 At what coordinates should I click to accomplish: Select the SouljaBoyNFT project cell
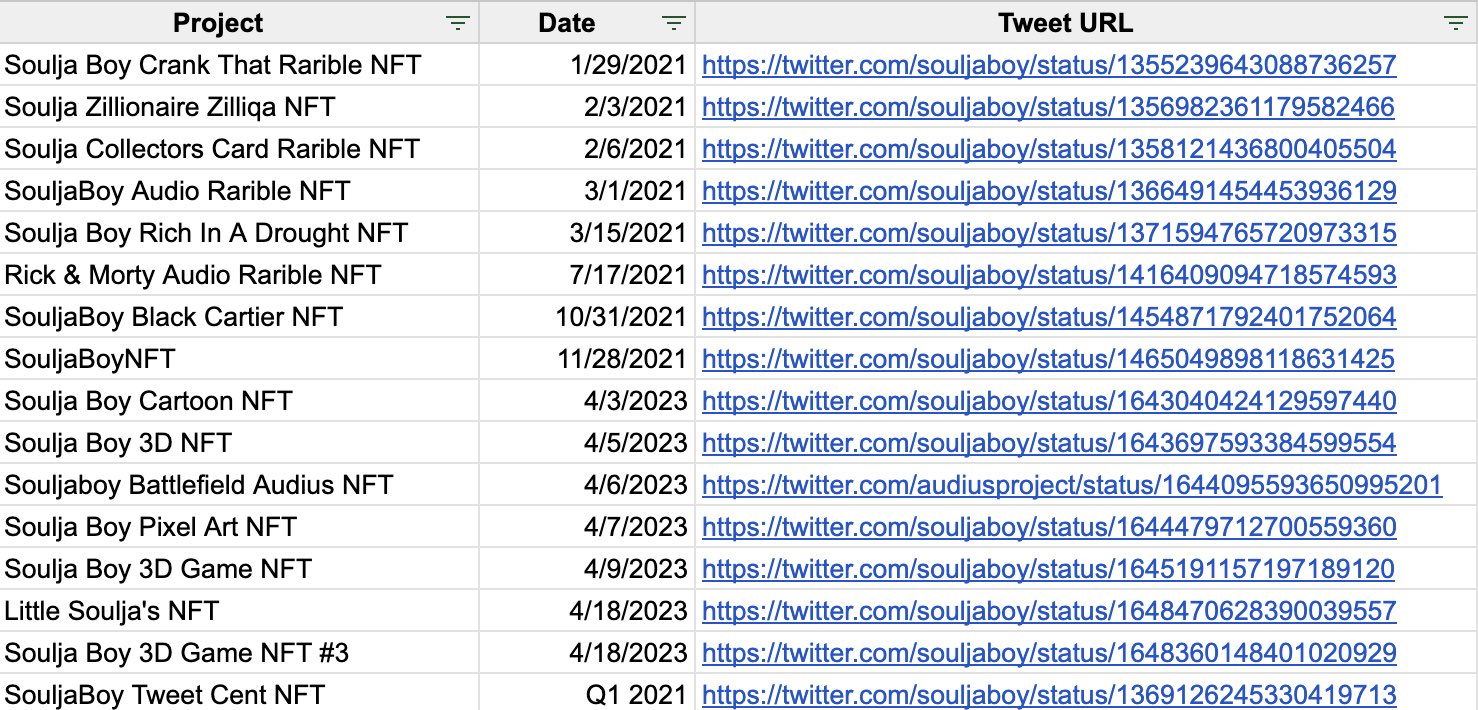239,358
